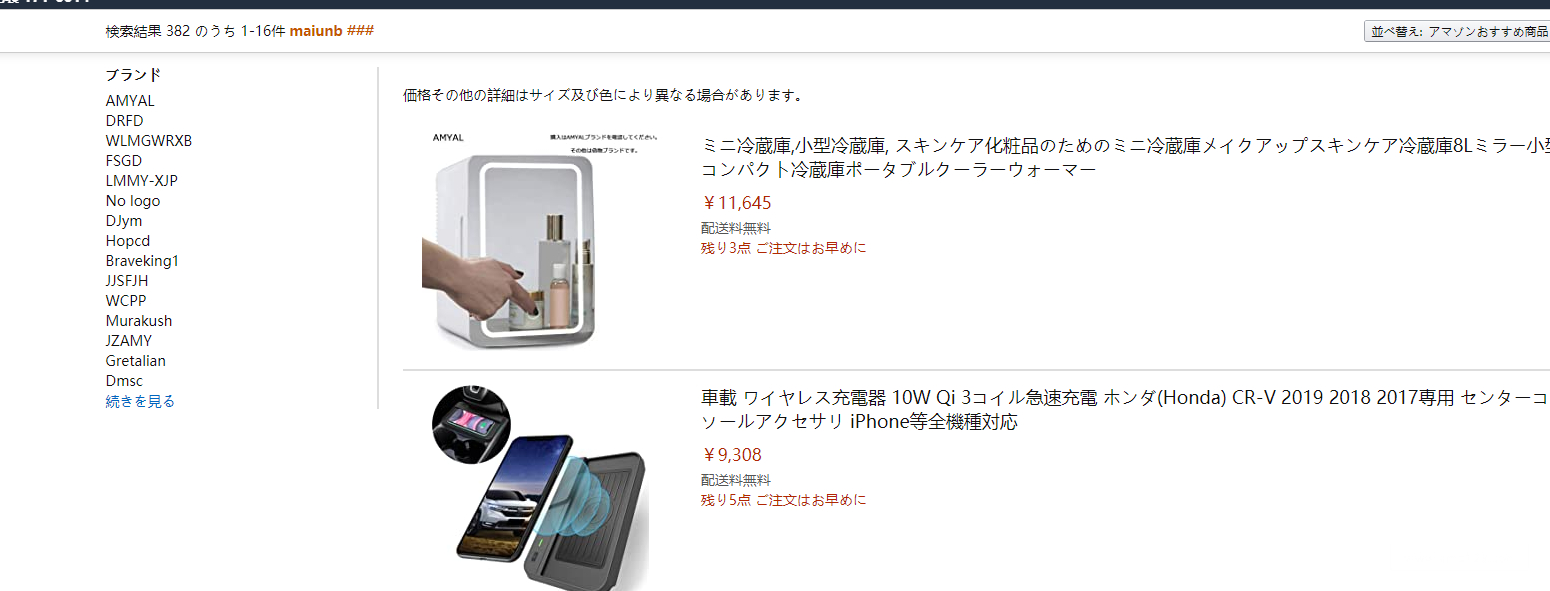Select the No logo brand filter

pos(133,201)
